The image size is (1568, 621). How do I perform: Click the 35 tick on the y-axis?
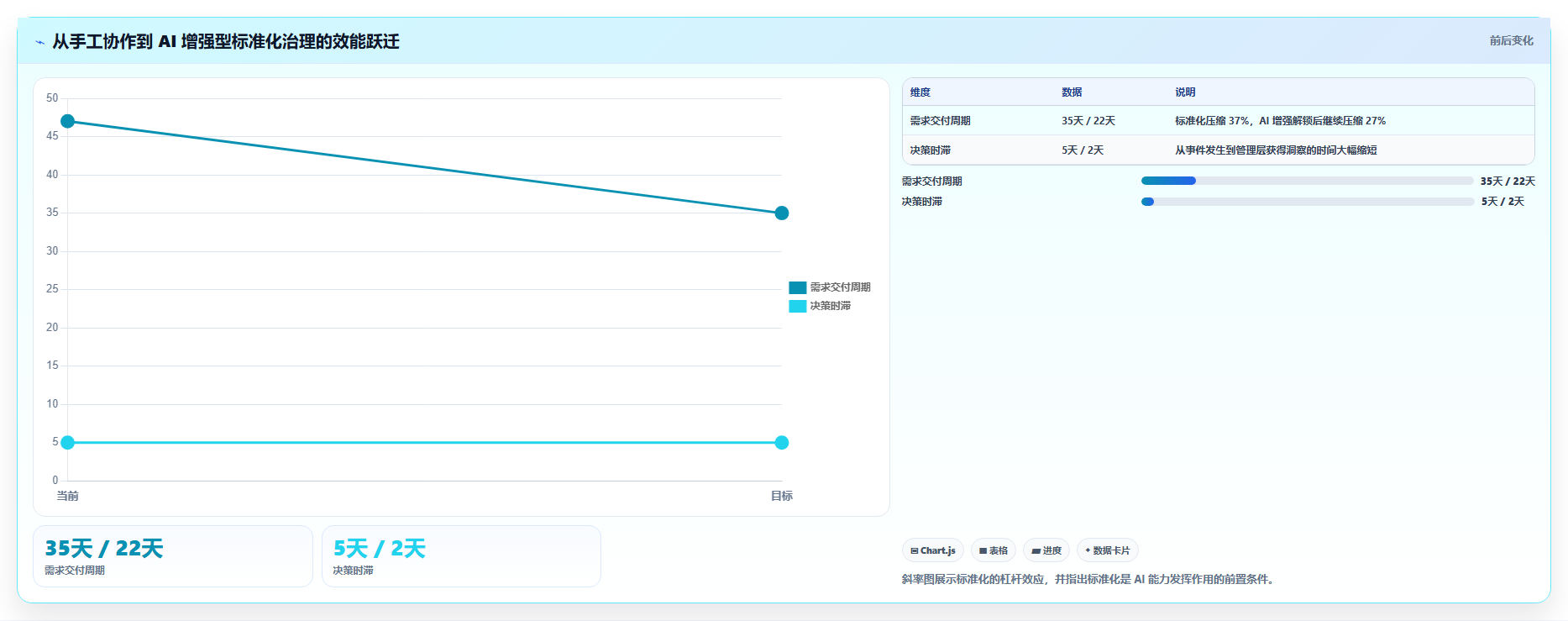[x=52, y=213]
